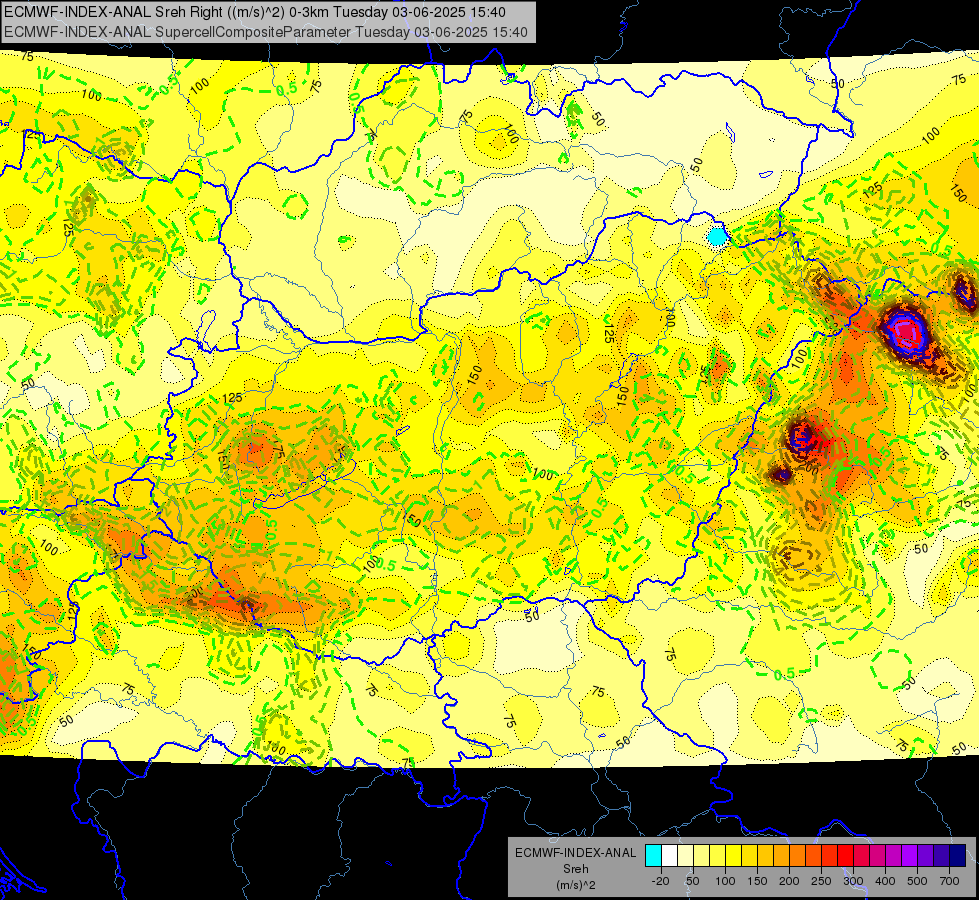Click the 500 value on the legend scale
The image size is (979, 900).
pyautogui.click(x=917, y=881)
